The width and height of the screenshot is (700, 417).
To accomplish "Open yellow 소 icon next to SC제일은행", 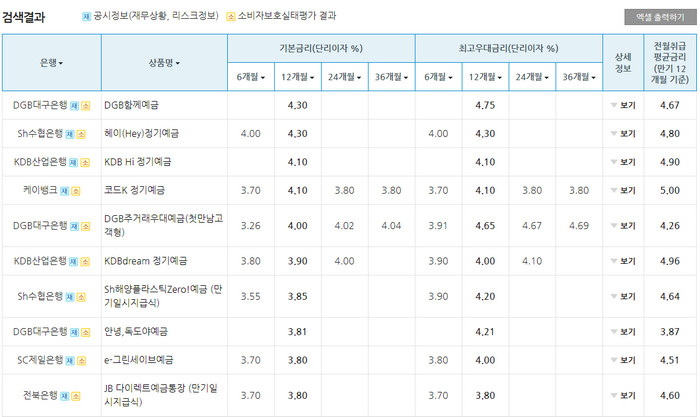I will [x=81, y=361].
